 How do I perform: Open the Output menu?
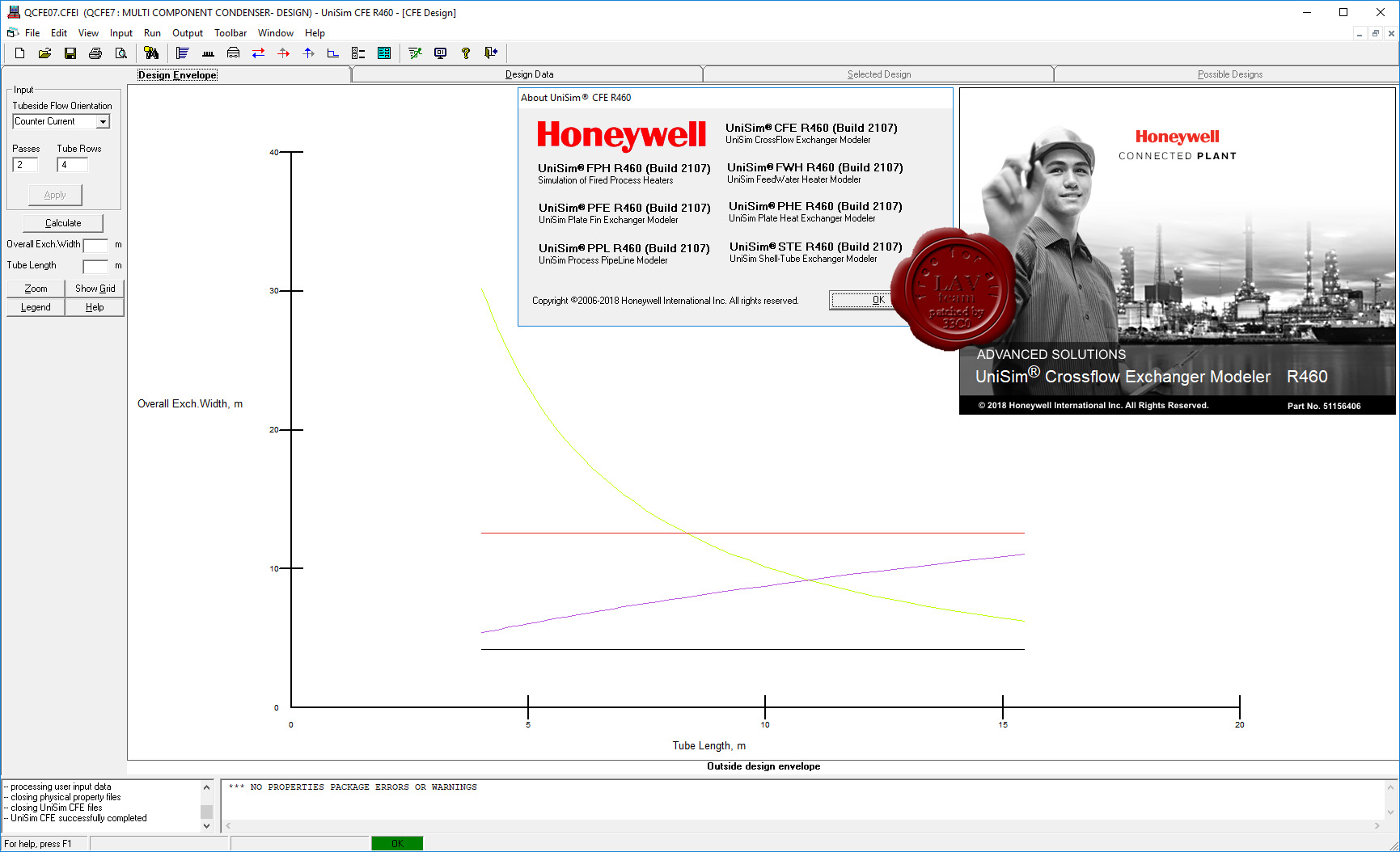coord(188,33)
